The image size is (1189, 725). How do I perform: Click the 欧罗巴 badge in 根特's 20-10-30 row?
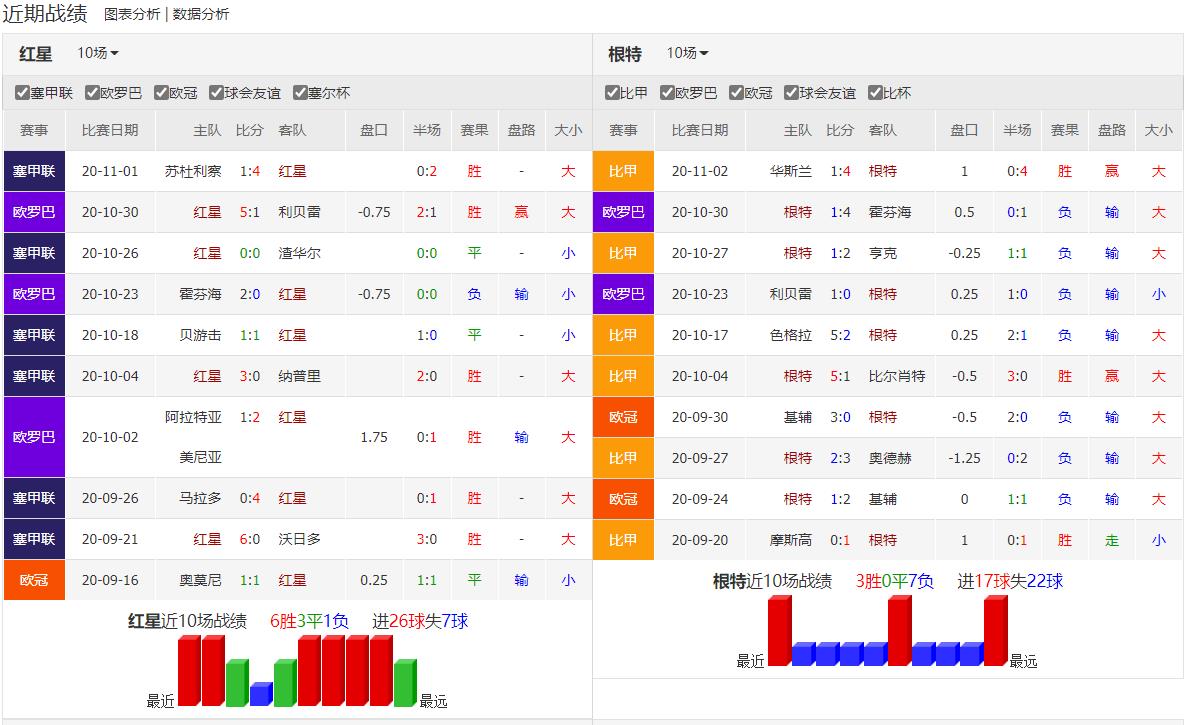click(623, 212)
